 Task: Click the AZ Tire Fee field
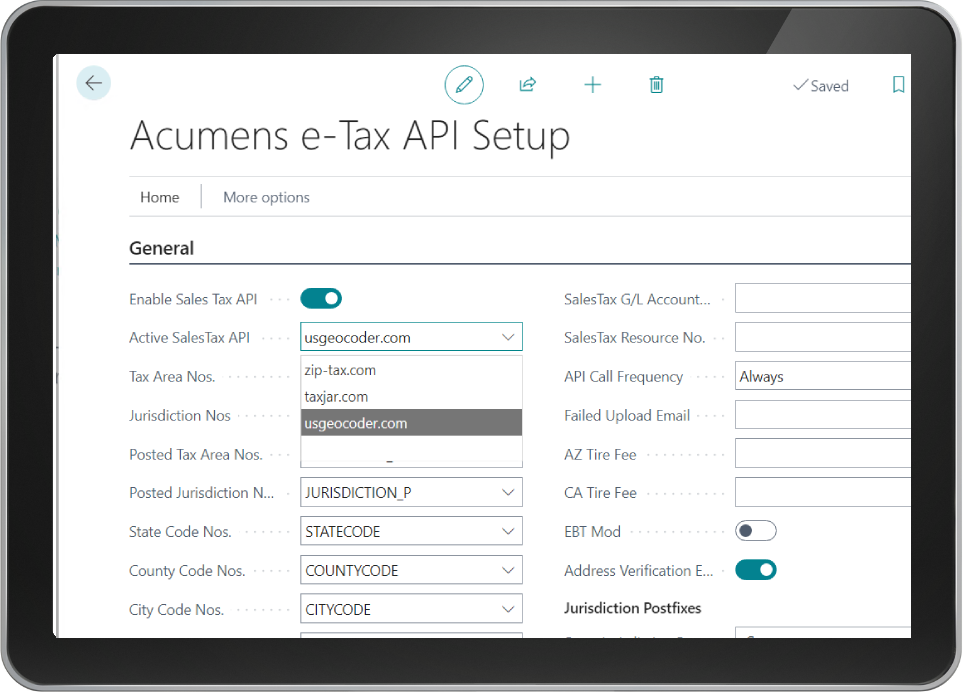(x=823, y=454)
